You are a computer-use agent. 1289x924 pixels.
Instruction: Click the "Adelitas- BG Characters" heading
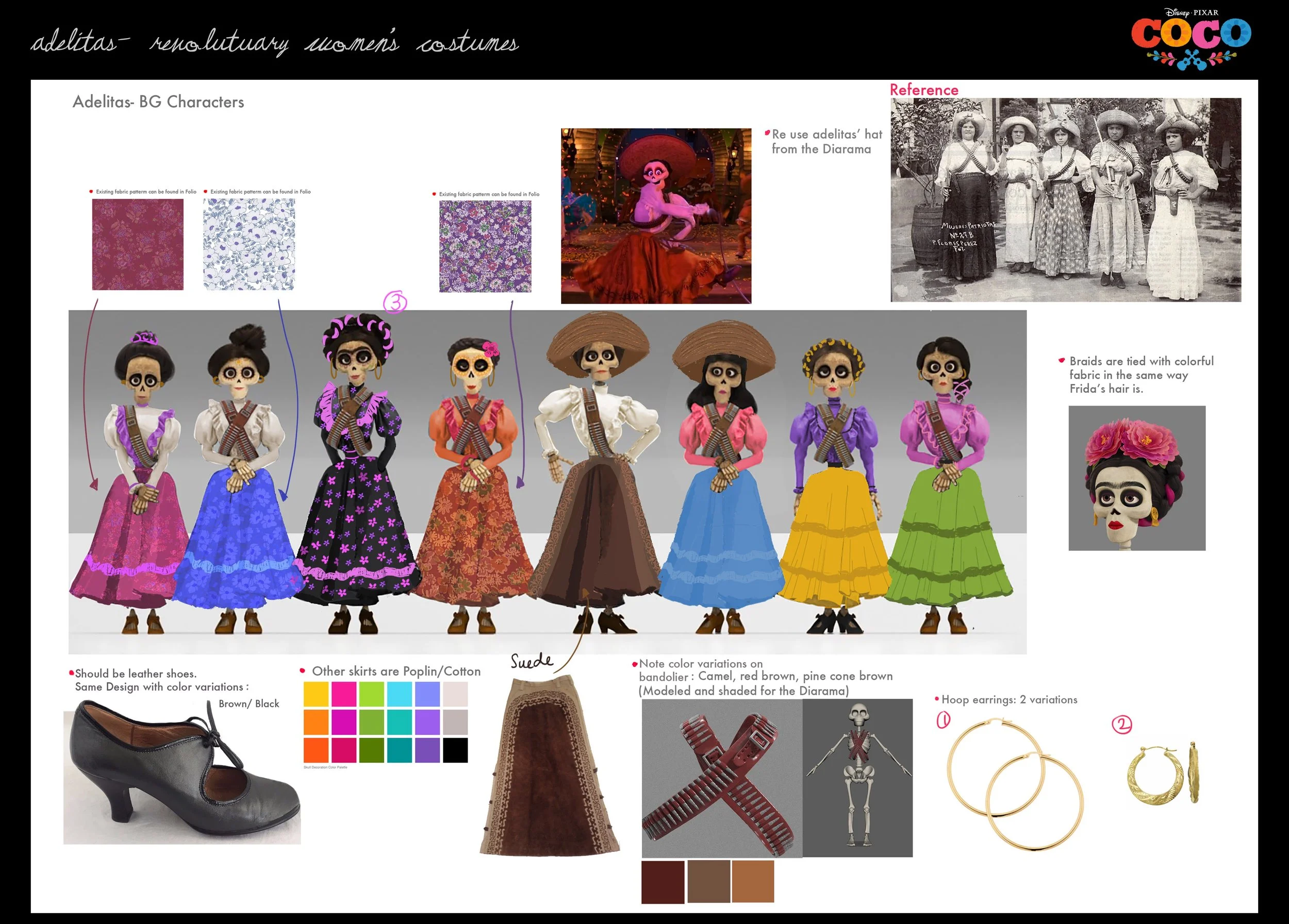159,102
